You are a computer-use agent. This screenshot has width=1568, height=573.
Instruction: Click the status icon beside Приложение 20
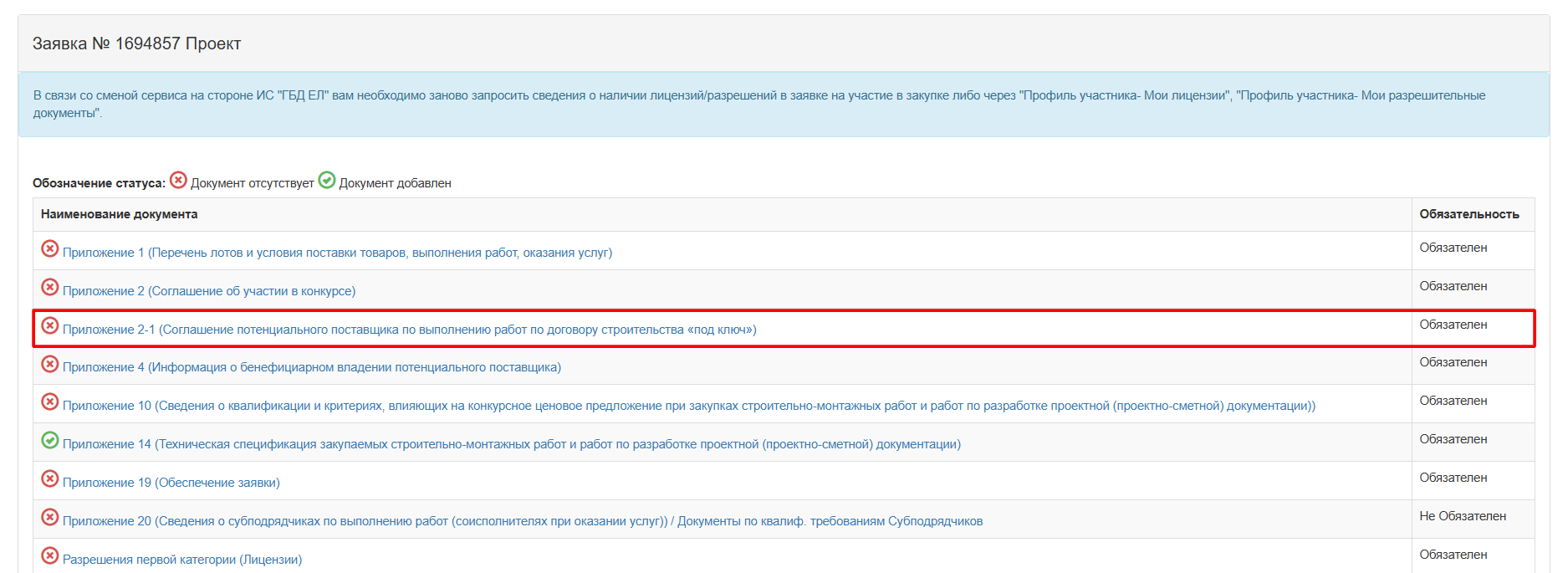click(50, 517)
